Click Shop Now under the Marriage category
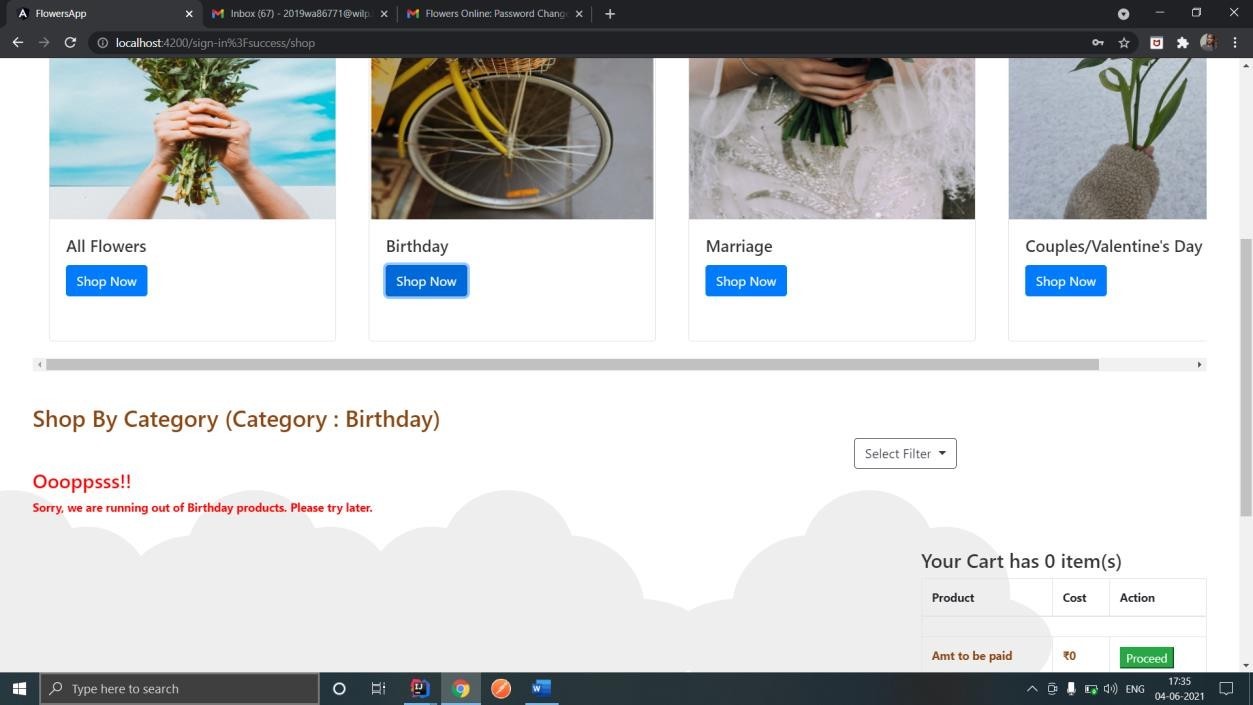The image size is (1253, 705). [x=745, y=281]
